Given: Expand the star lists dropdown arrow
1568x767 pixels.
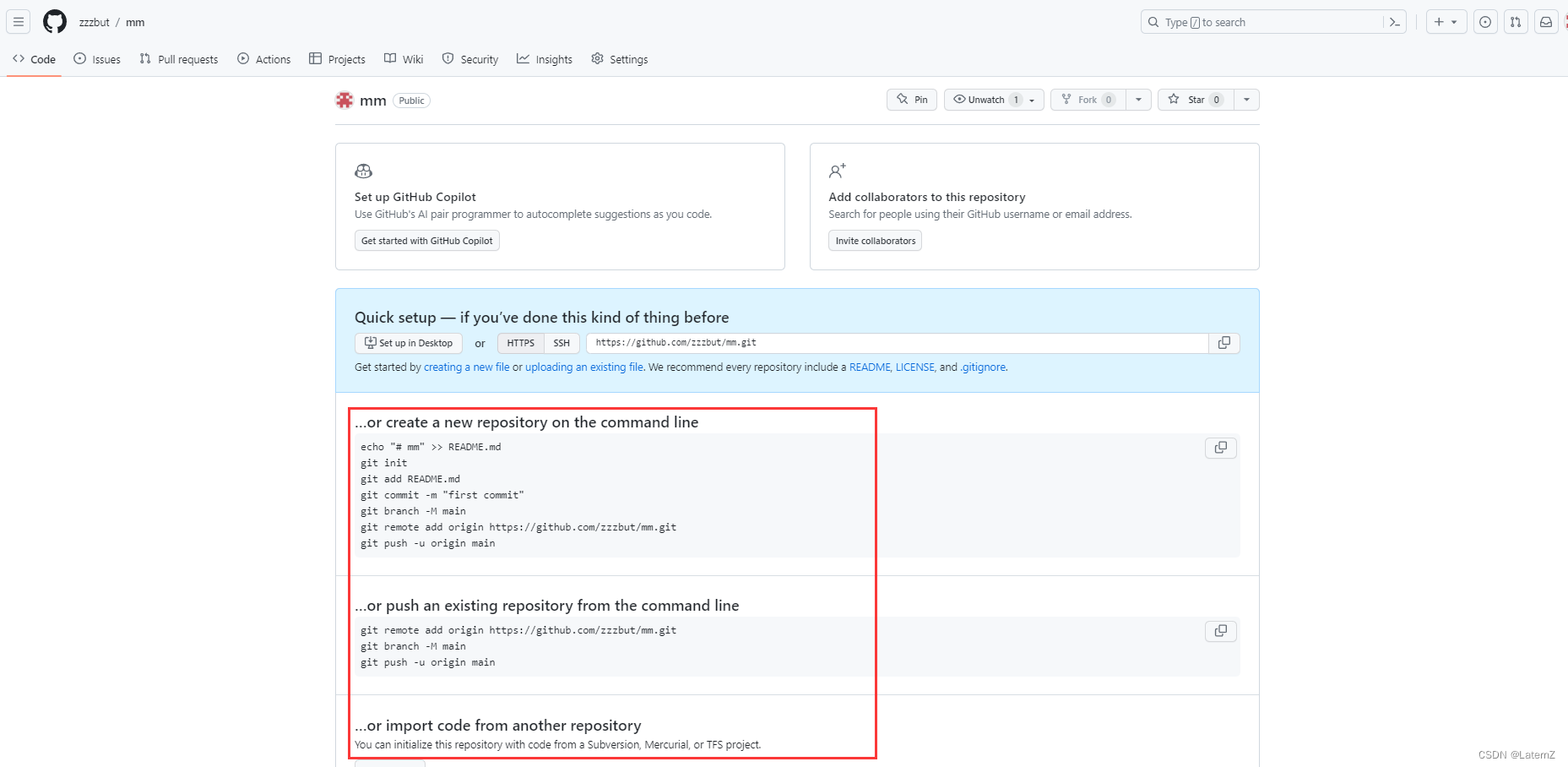Looking at the screenshot, I should pos(1247,100).
